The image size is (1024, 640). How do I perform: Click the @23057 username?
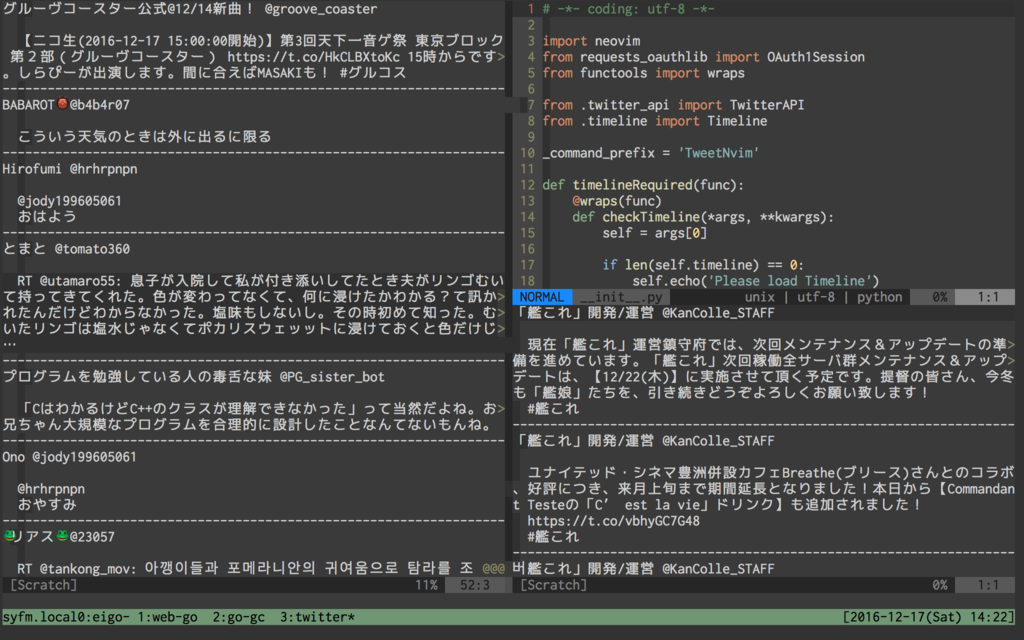pyautogui.click(x=92, y=537)
